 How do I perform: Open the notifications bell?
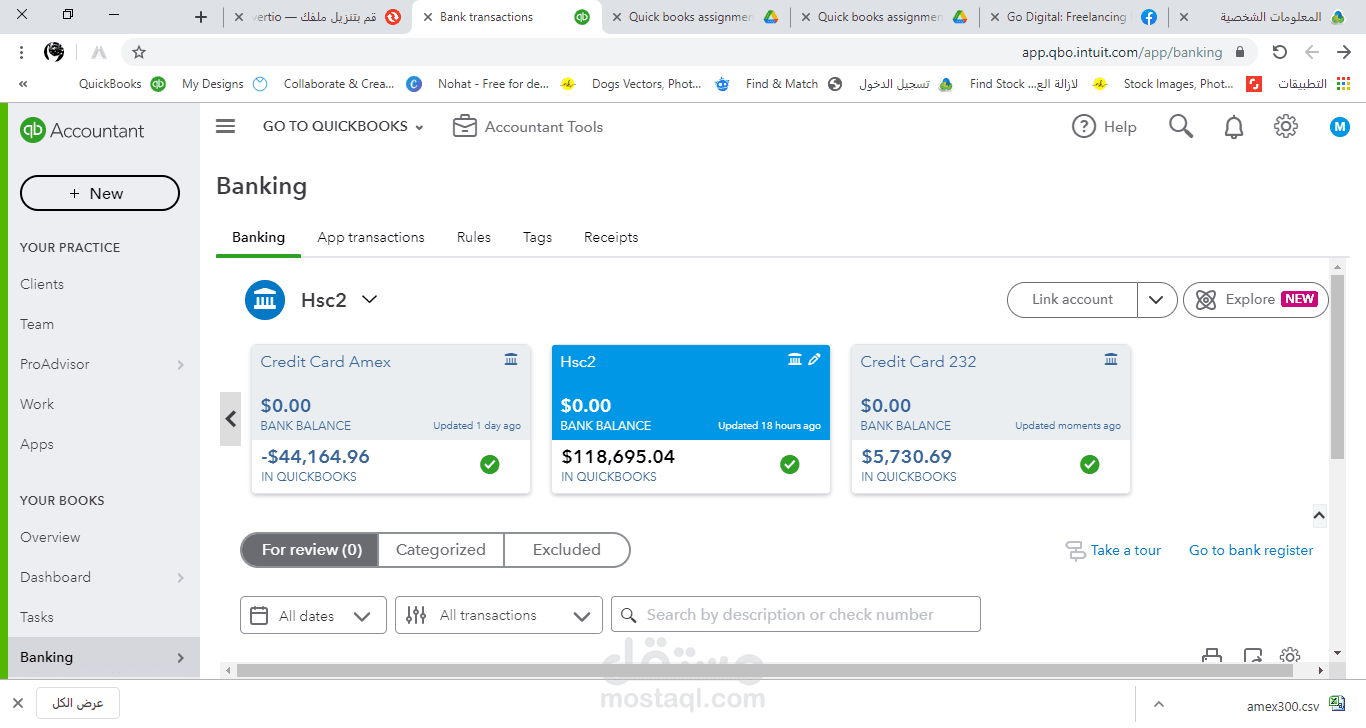(1234, 127)
